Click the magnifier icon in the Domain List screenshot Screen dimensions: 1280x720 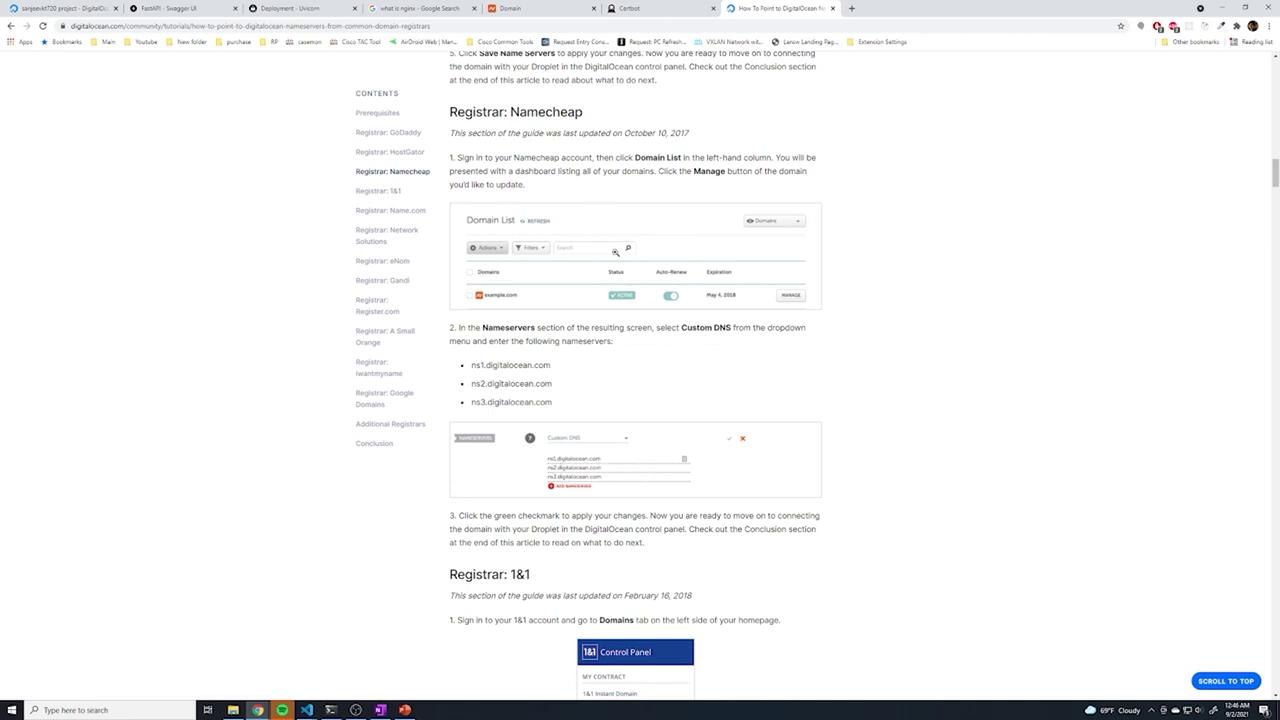pyautogui.click(x=628, y=248)
